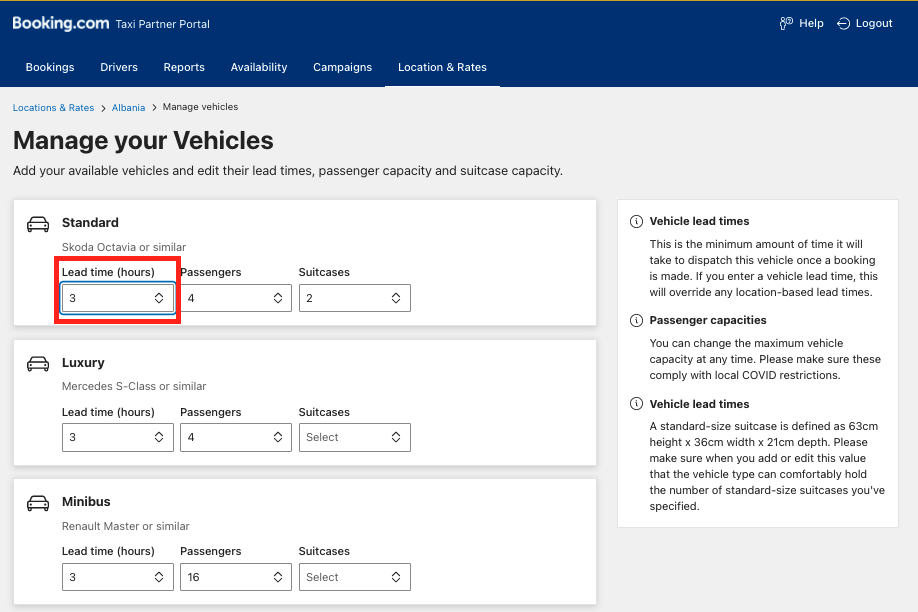This screenshot has width=918, height=612.
Task: Open Minibus Lead time dropdown
Action: tap(118, 577)
